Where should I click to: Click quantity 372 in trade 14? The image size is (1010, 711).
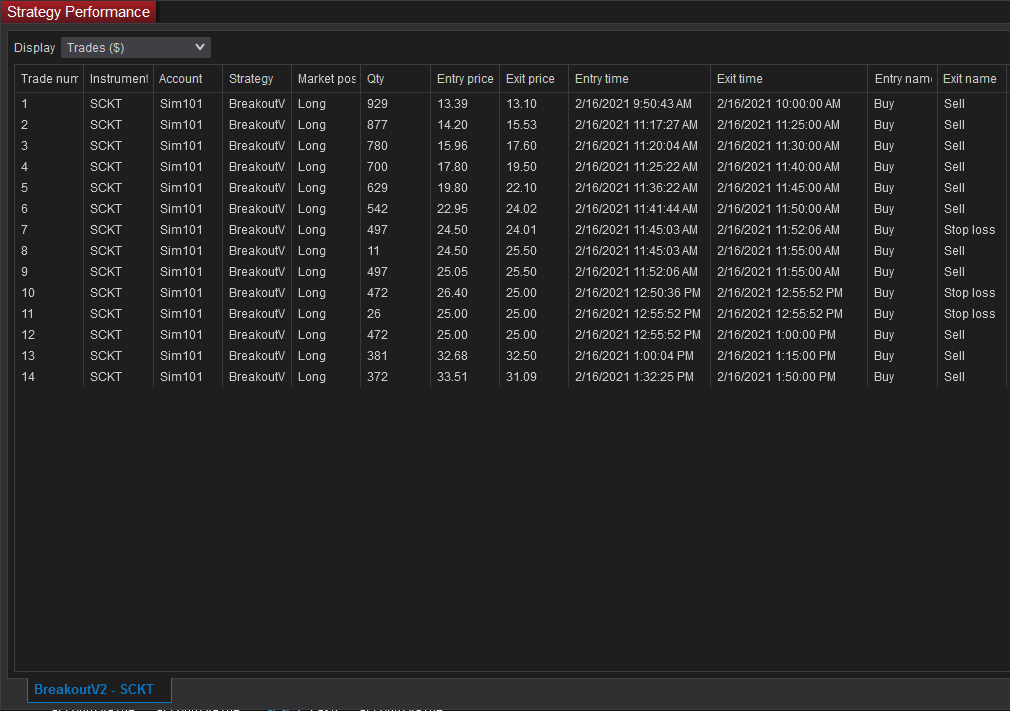[x=377, y=377]
